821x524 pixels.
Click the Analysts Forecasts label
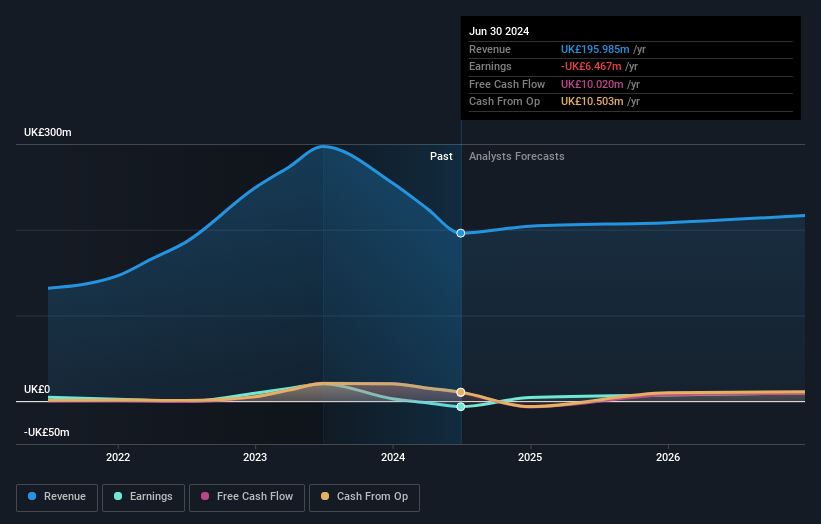[x=517, y=157]
